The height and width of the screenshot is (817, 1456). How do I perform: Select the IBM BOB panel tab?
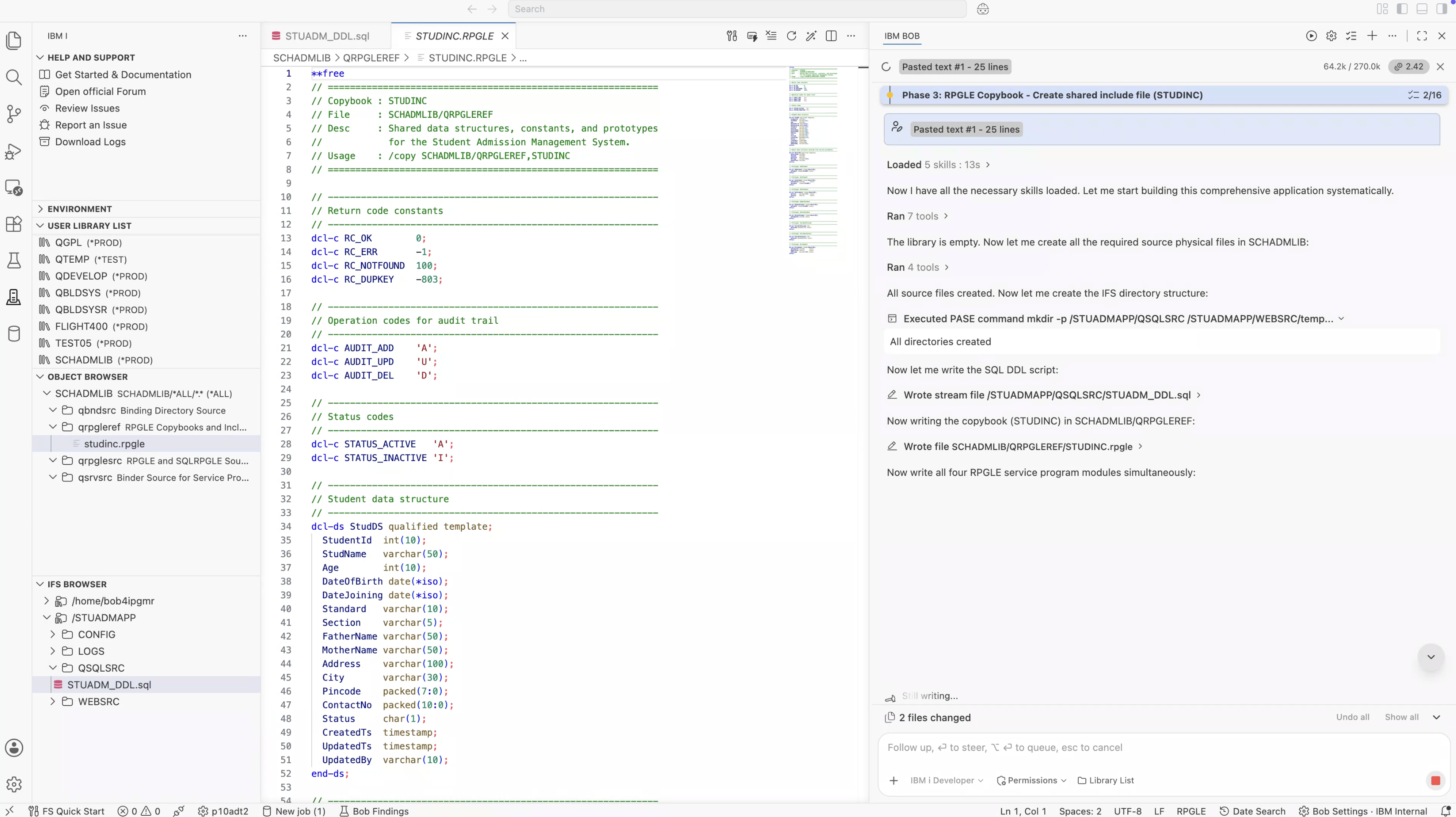tap(902, 36)
